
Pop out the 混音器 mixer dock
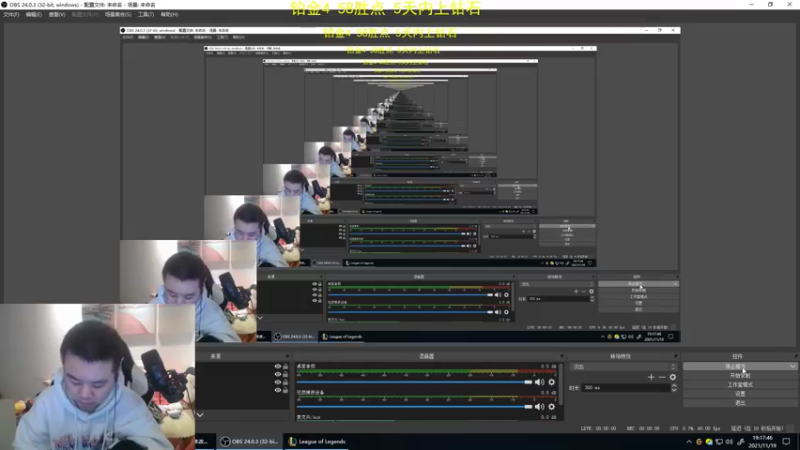(x=562, y=356)
